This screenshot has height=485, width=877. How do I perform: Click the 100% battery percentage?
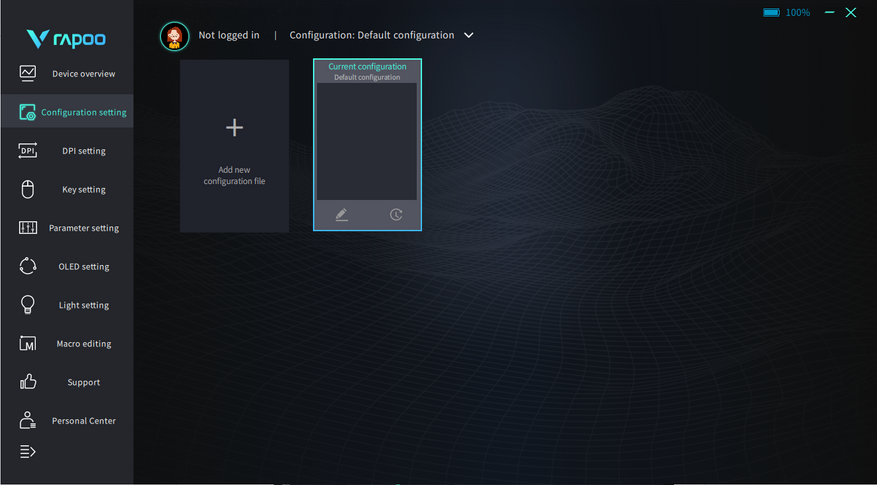[x=798, y=12]
